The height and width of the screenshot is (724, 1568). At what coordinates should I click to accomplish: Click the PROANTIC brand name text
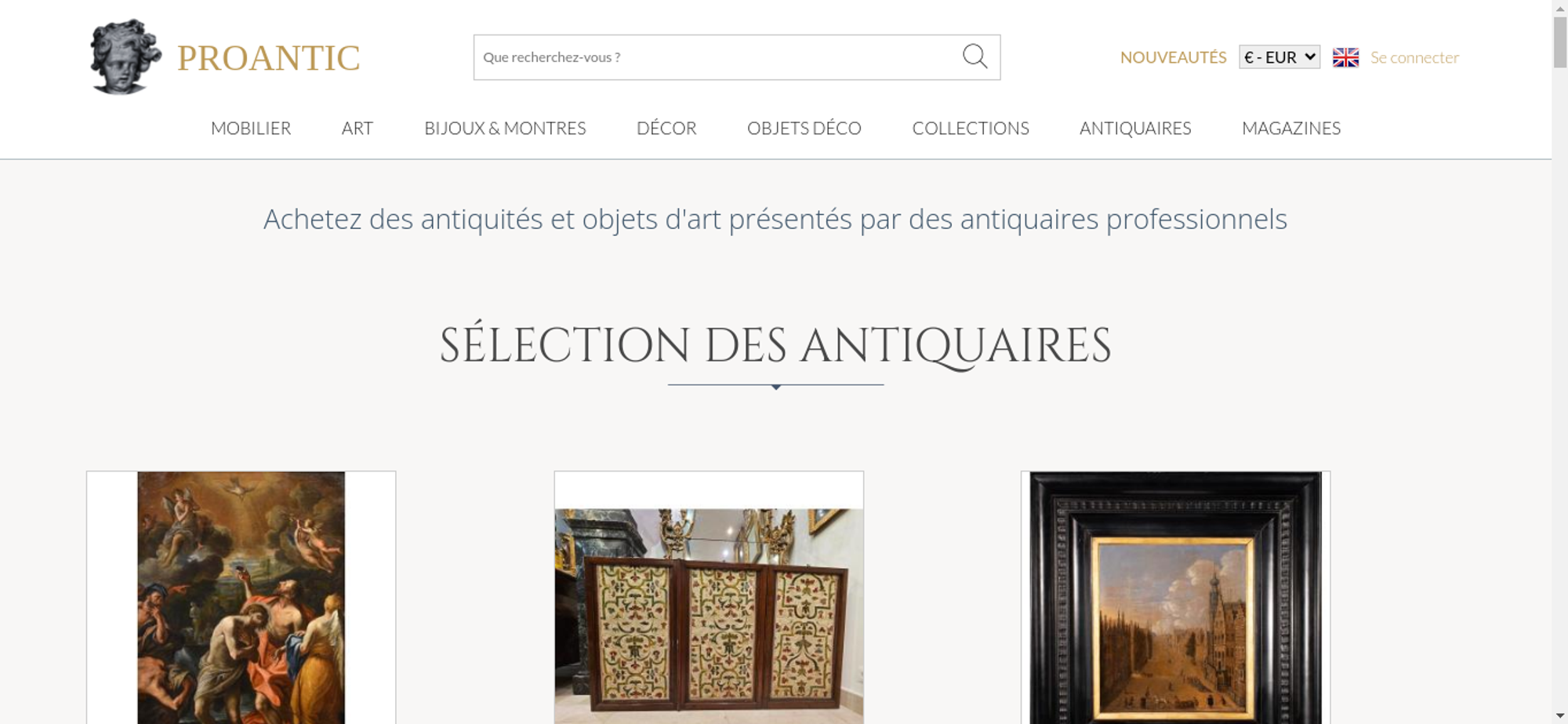point(268,58)
